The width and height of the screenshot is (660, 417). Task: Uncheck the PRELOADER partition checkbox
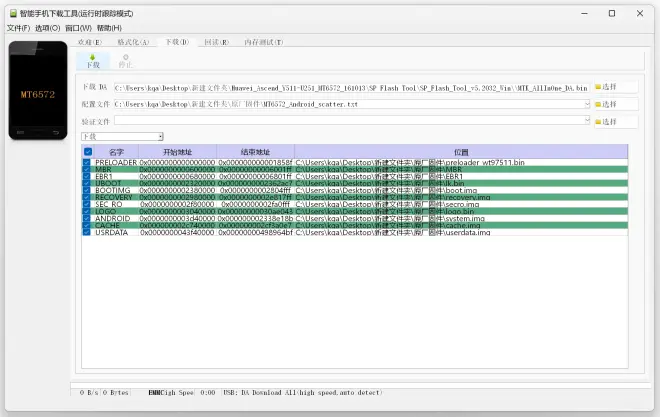coord(87,162)
